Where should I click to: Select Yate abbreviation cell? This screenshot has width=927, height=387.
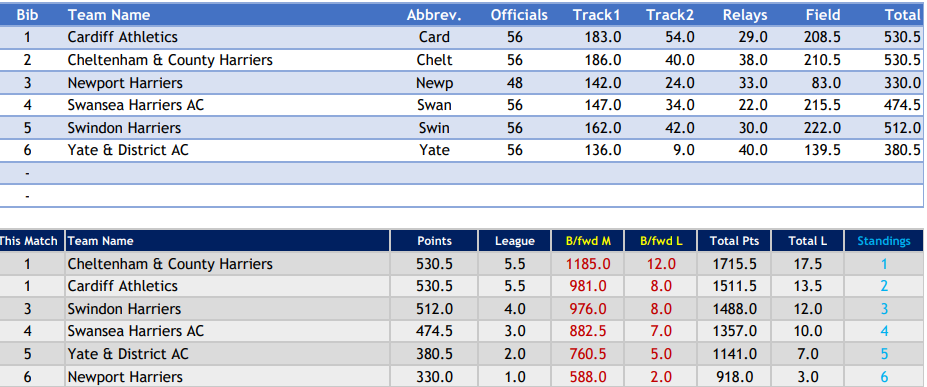[433, 151]
